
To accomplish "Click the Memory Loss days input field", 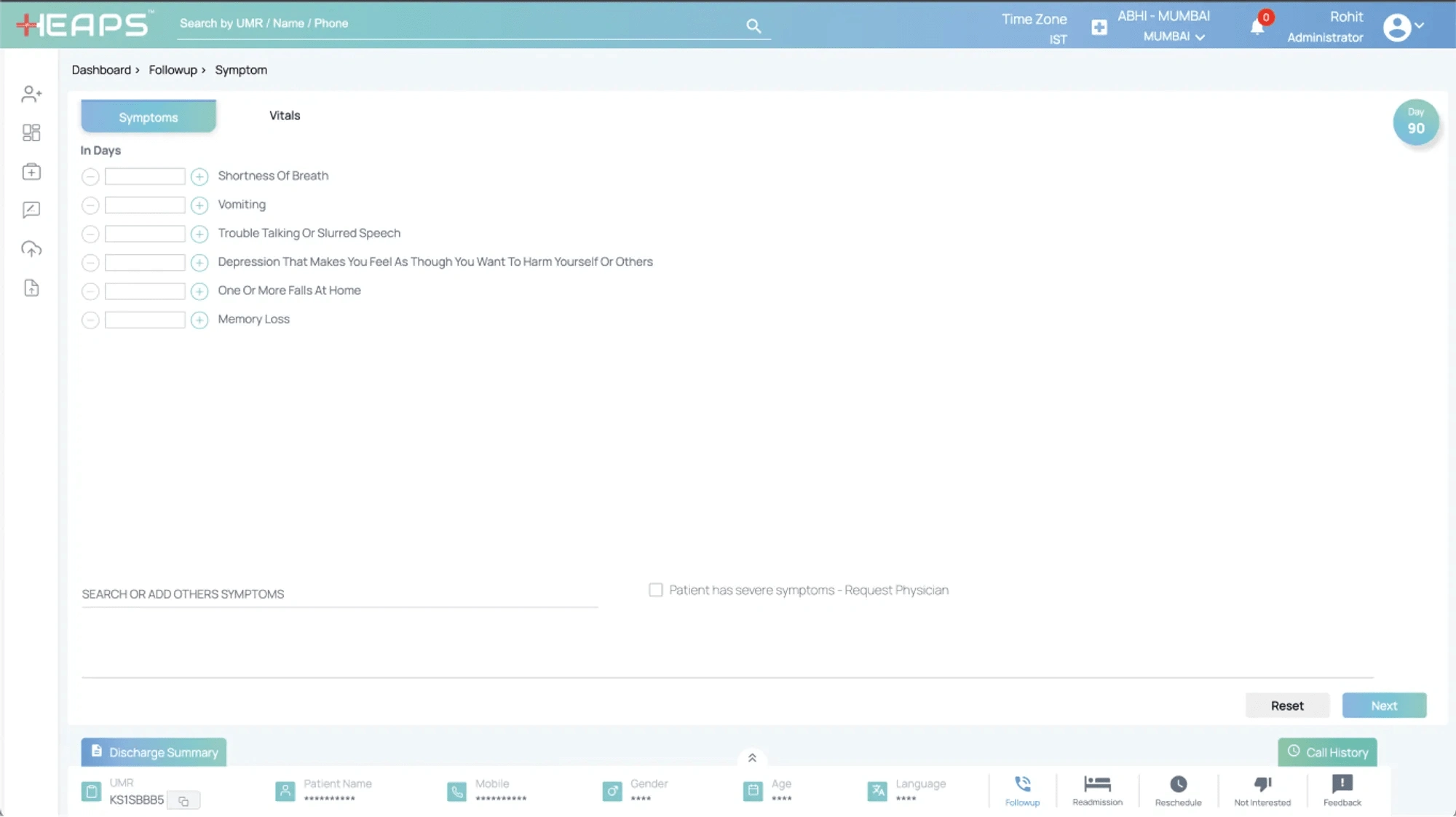I will 145,320.
